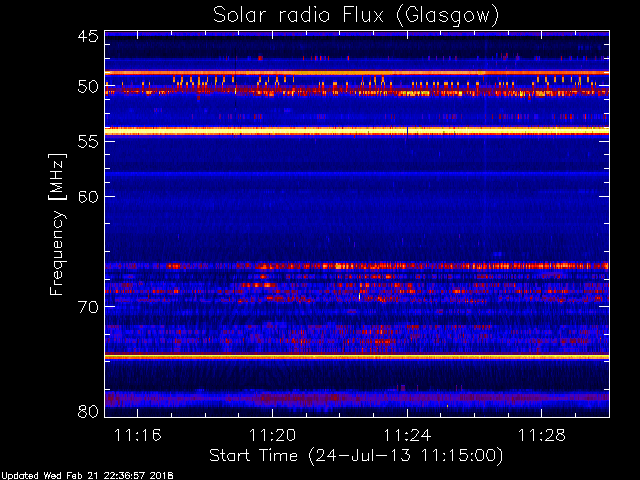640x480 pixels.
Task: Click the 60 frequency tick label
Action: (x=88, y=197)
